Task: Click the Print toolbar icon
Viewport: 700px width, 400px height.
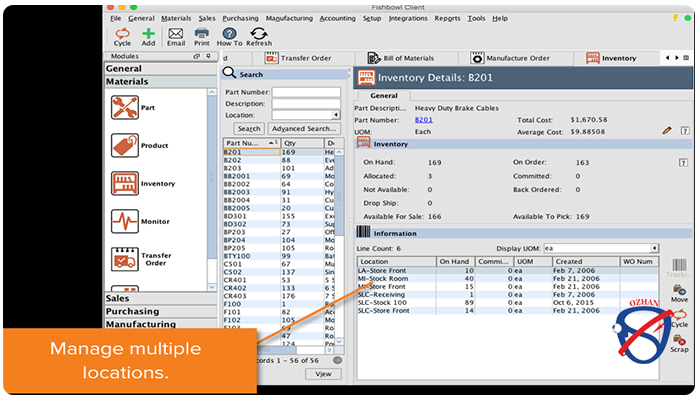Action: click(x=202, y=37)
